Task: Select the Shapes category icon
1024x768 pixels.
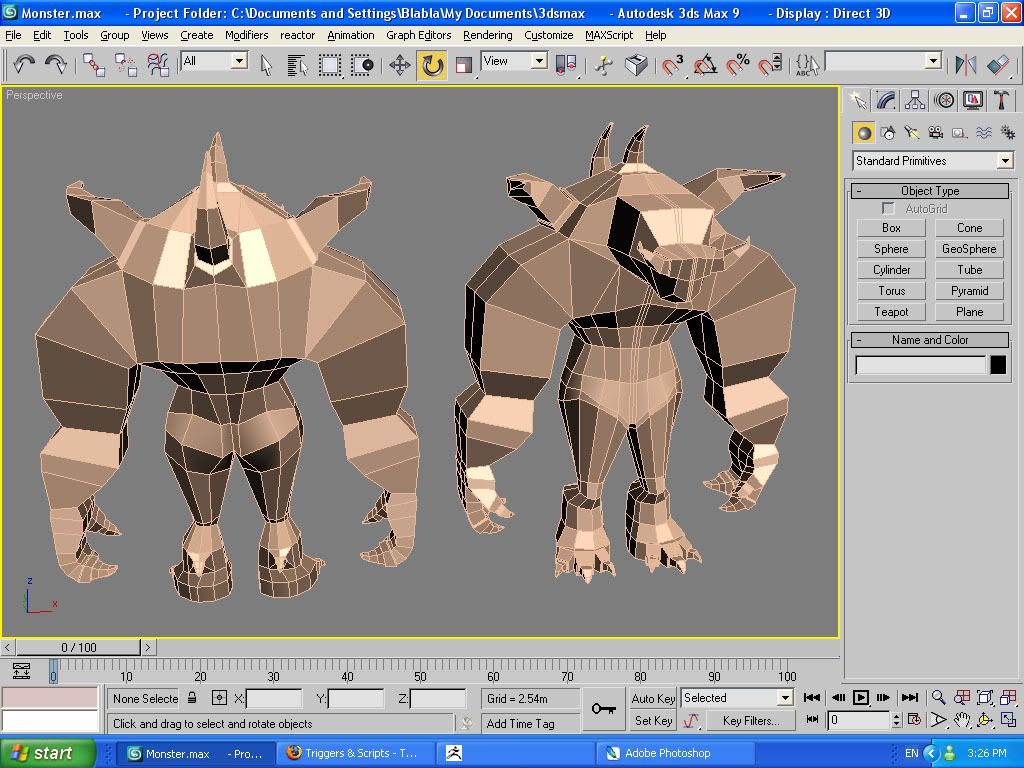Action: [x=888, y=133]
